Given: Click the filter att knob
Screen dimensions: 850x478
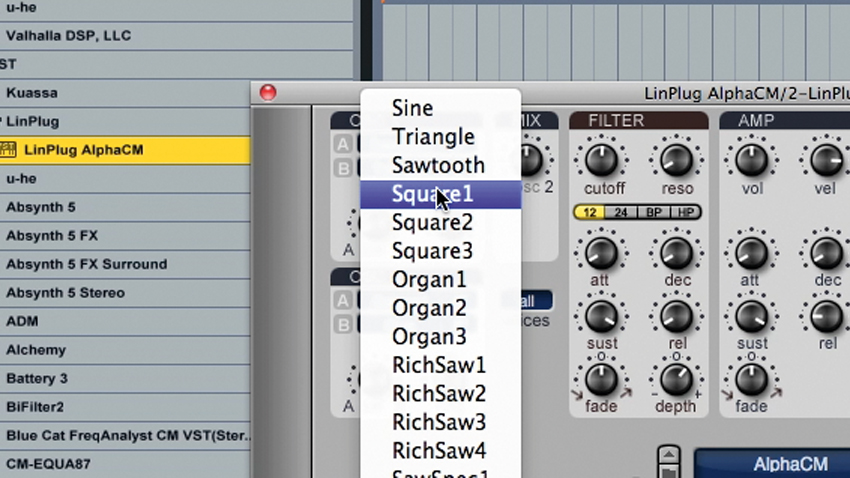Looking at the screenshot, I should tap(601, 253).
